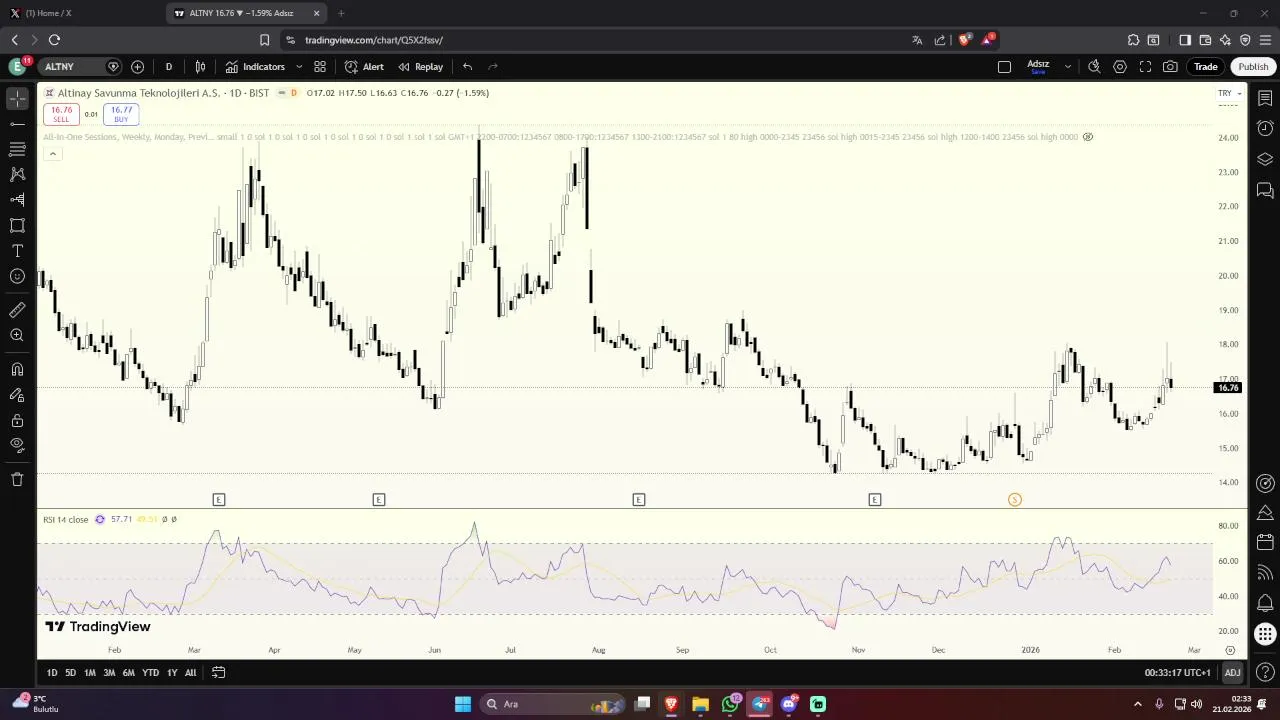Select the 1D time range
Screen dimensions: 1280x720
coord(52,673)
